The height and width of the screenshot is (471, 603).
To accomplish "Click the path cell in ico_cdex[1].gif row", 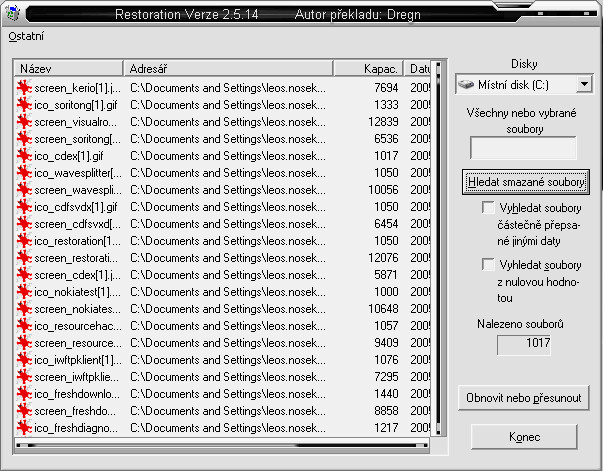I will 228,156.
